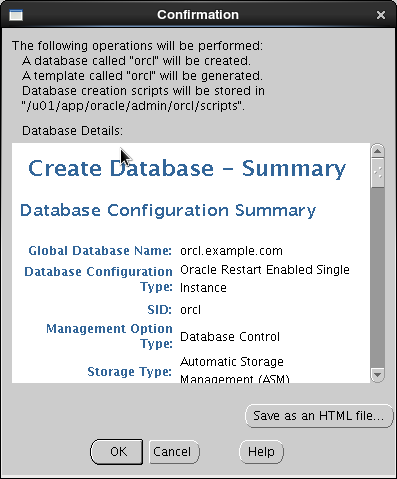397x479 pixels.
Task: Click the summary scrollbar thumb
Action: (377, 173)
